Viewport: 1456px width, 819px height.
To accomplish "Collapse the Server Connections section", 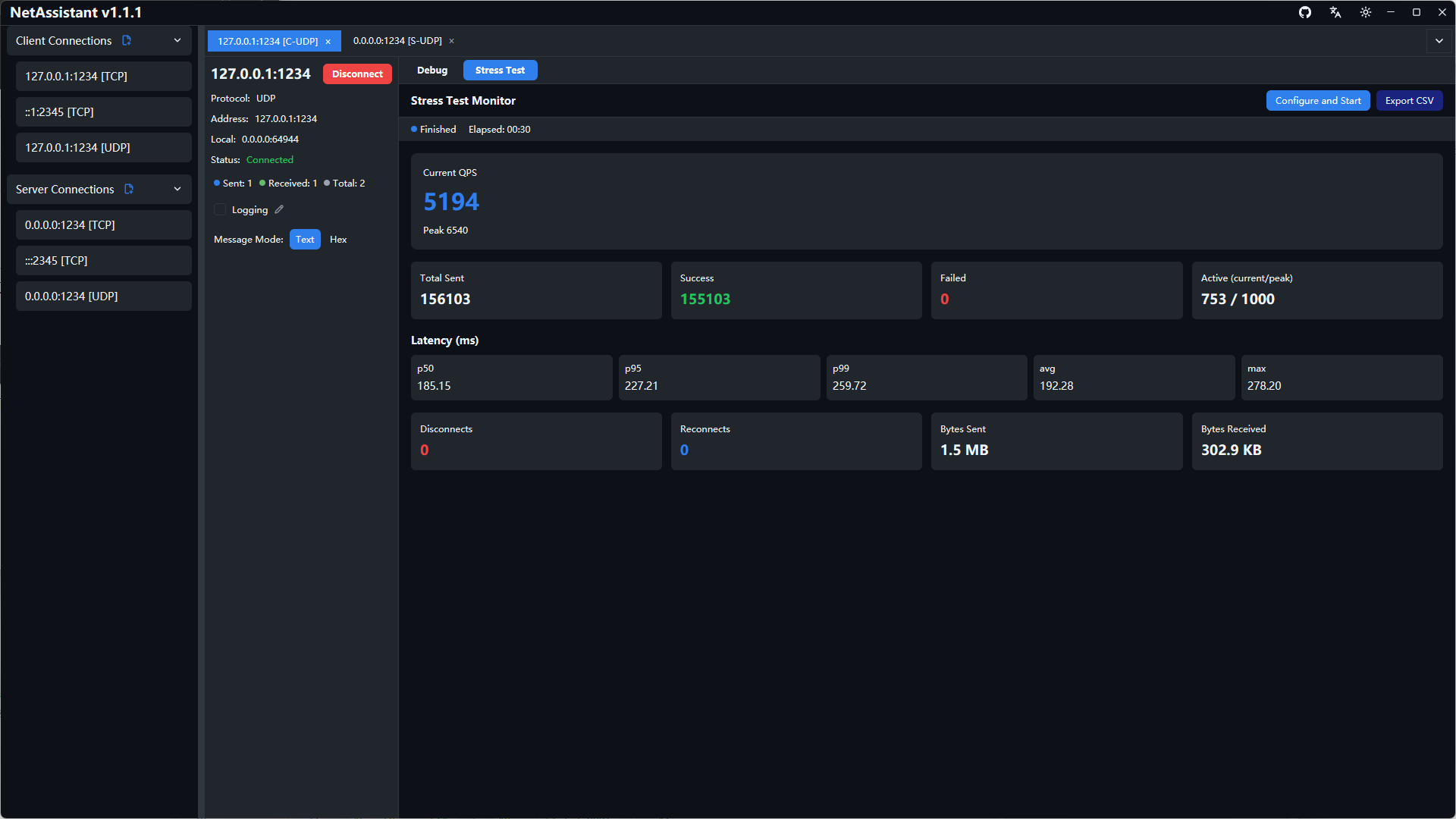I will click(x=177, y=189).
